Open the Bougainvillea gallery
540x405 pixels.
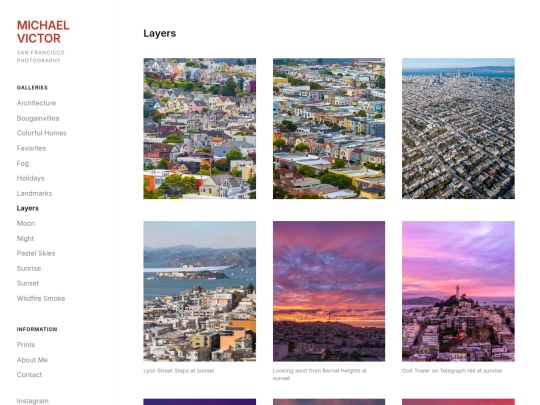coord(38,118)
